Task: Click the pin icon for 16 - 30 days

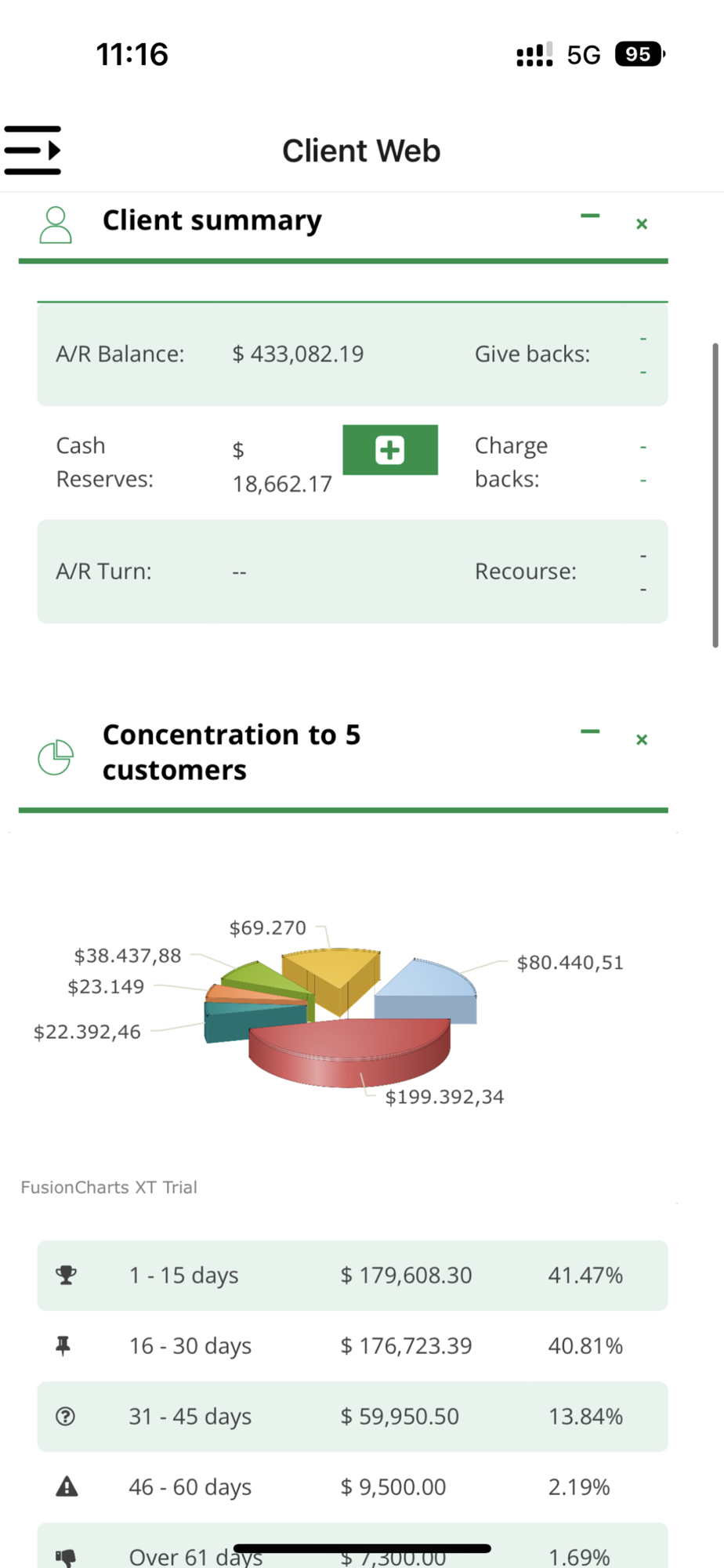Action: [x=64, y=1346]
